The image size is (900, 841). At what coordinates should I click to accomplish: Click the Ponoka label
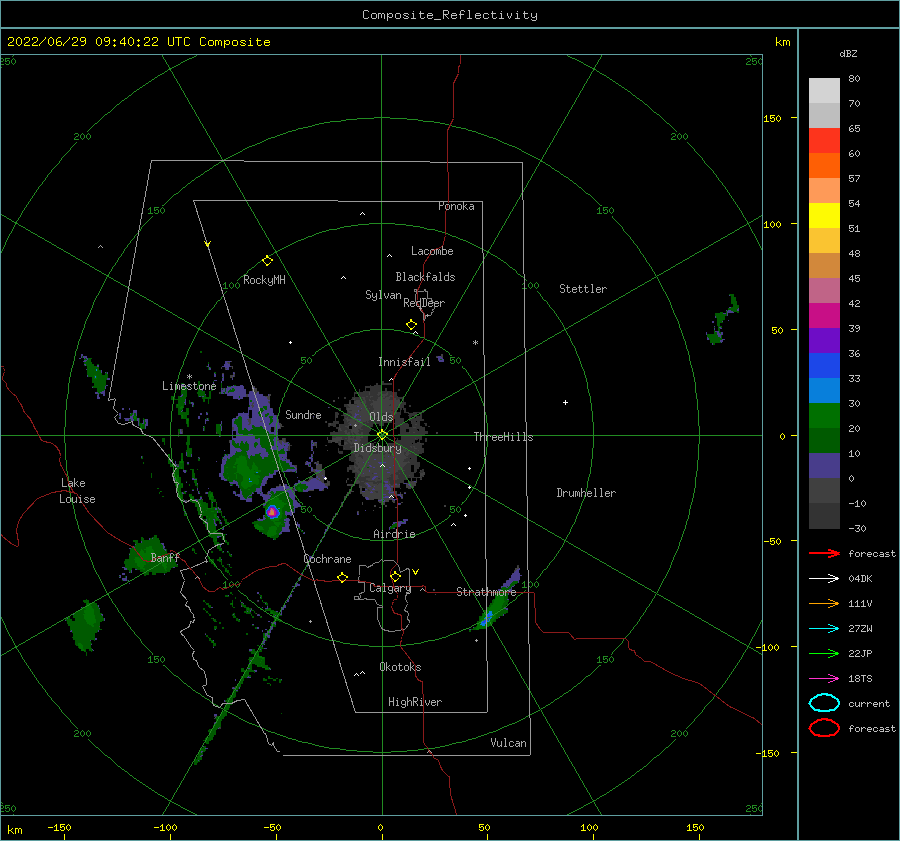tap(456, 206)
